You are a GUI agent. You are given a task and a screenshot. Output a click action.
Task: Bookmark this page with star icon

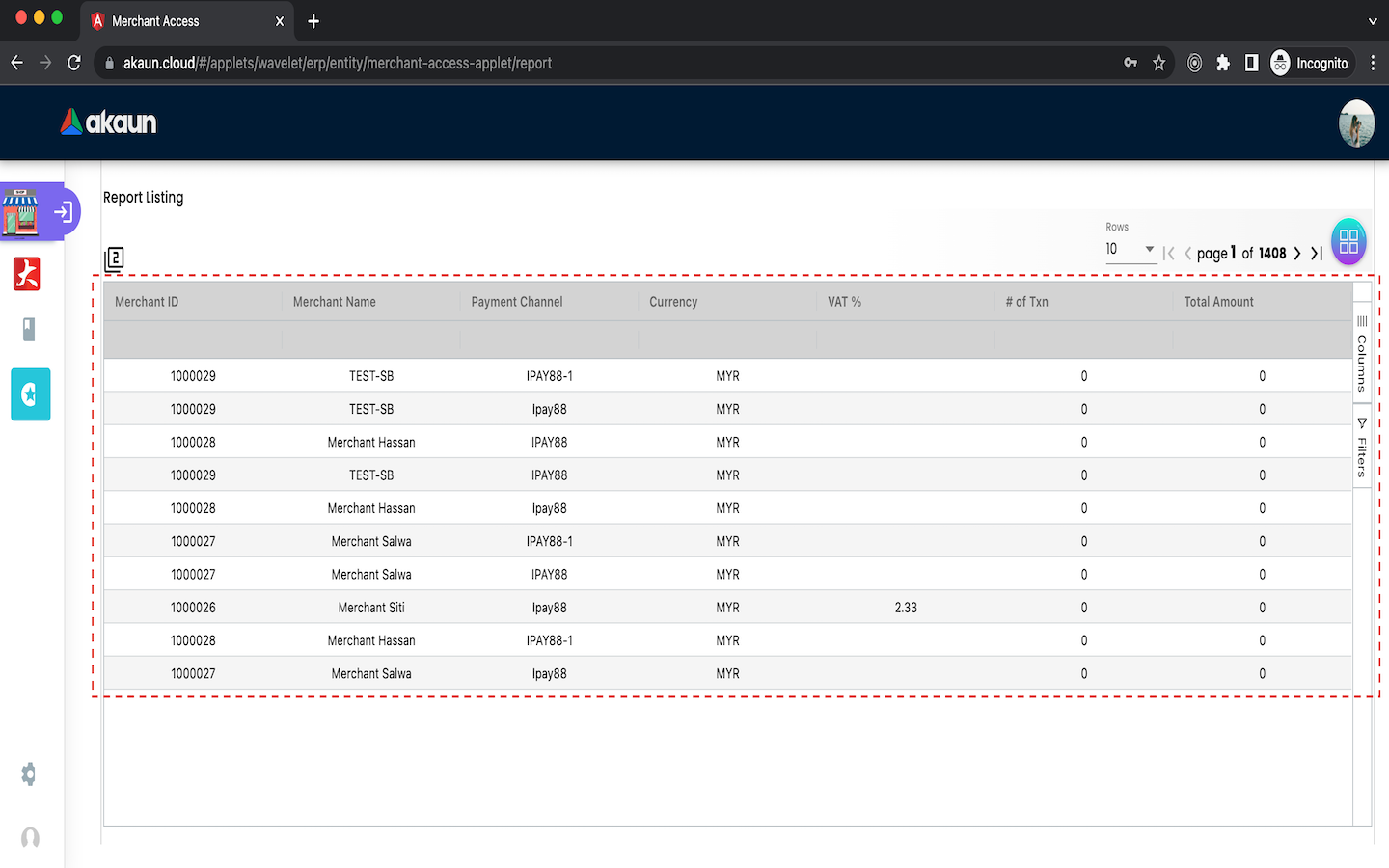coord(1158,63)
